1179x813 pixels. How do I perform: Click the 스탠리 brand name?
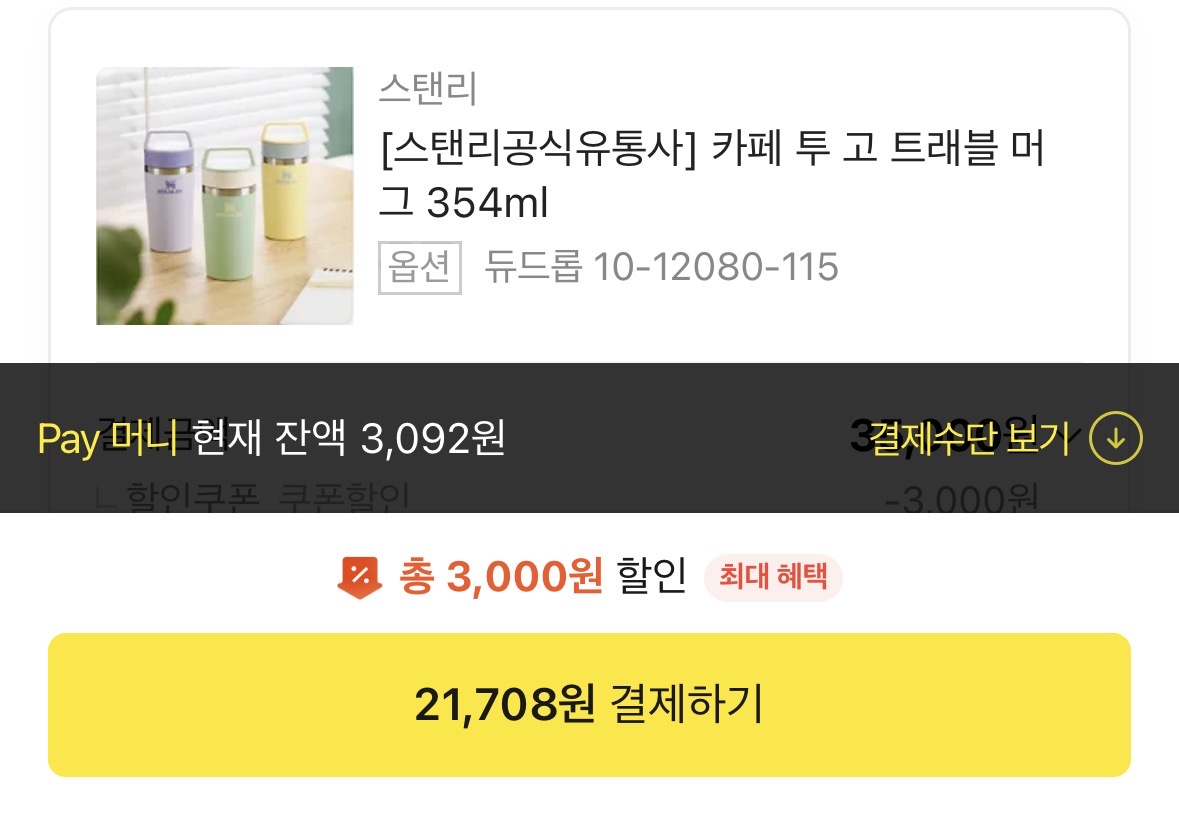click(x=428, y=89)
